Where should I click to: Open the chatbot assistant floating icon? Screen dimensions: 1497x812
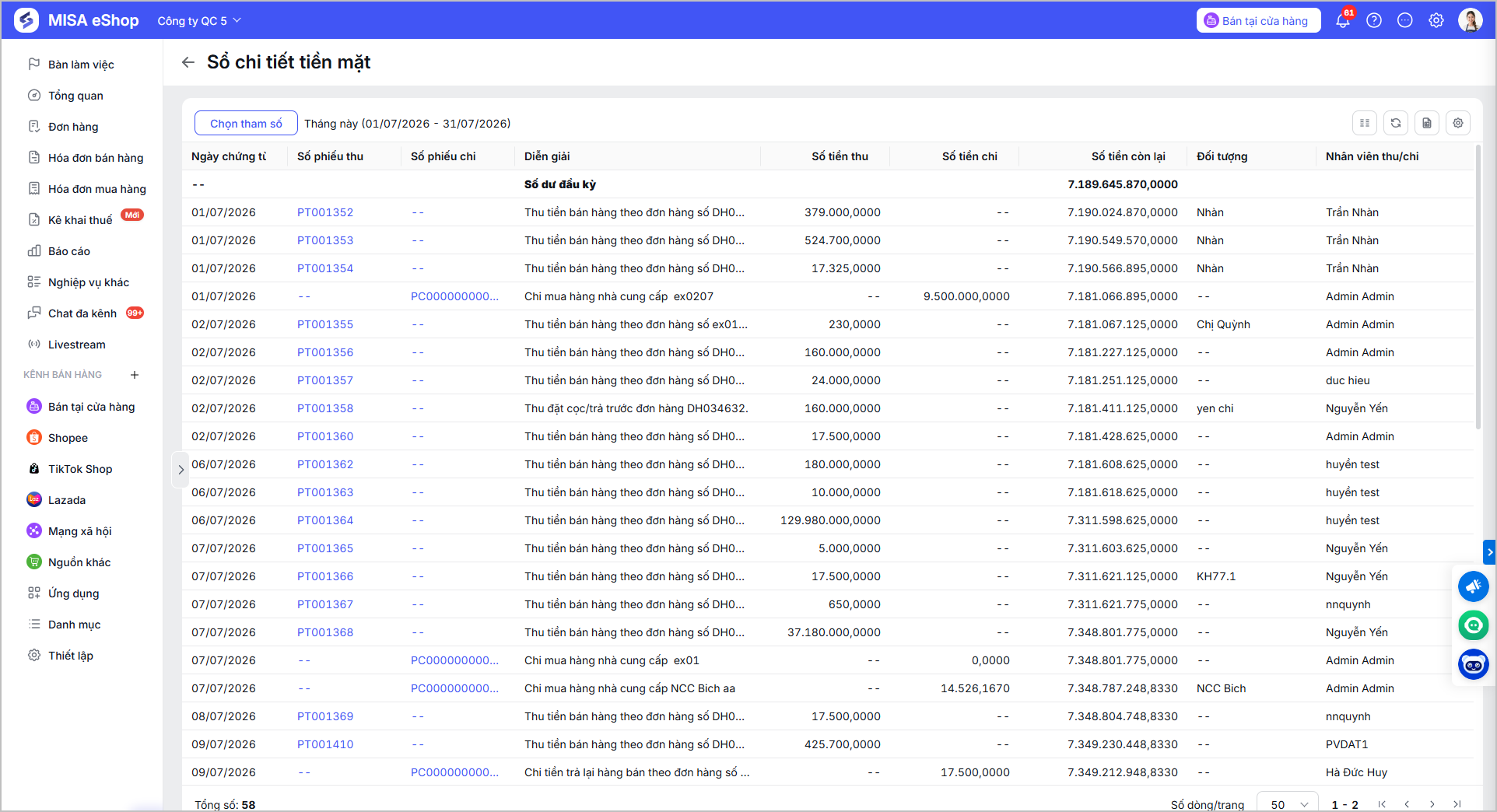coord(1474,664)
